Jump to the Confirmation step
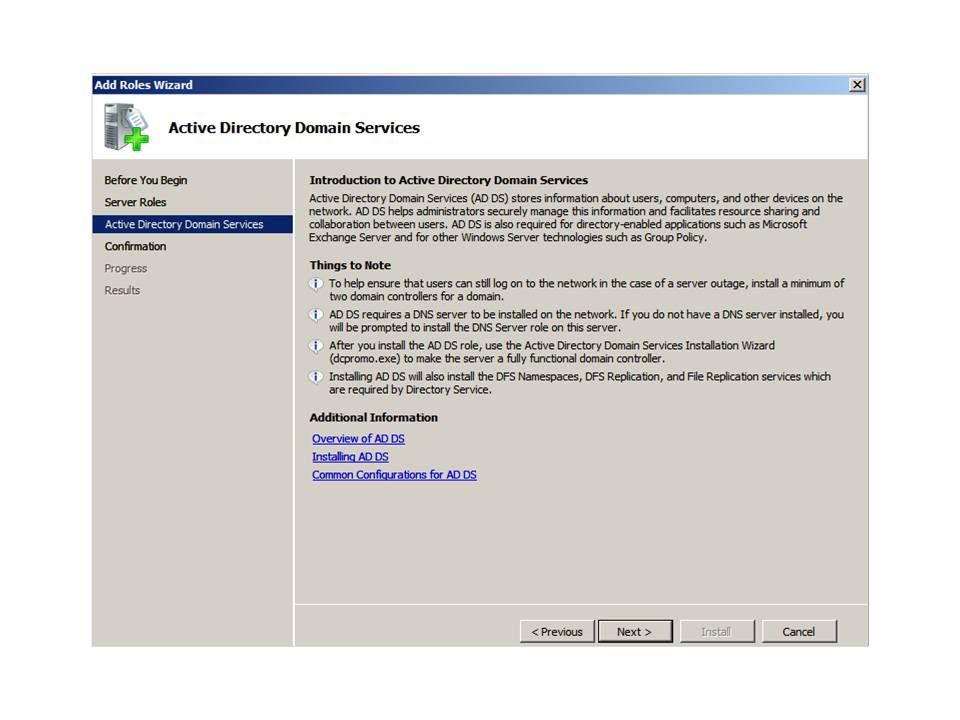The image size is (960, 720). click(x=135, y=246)
